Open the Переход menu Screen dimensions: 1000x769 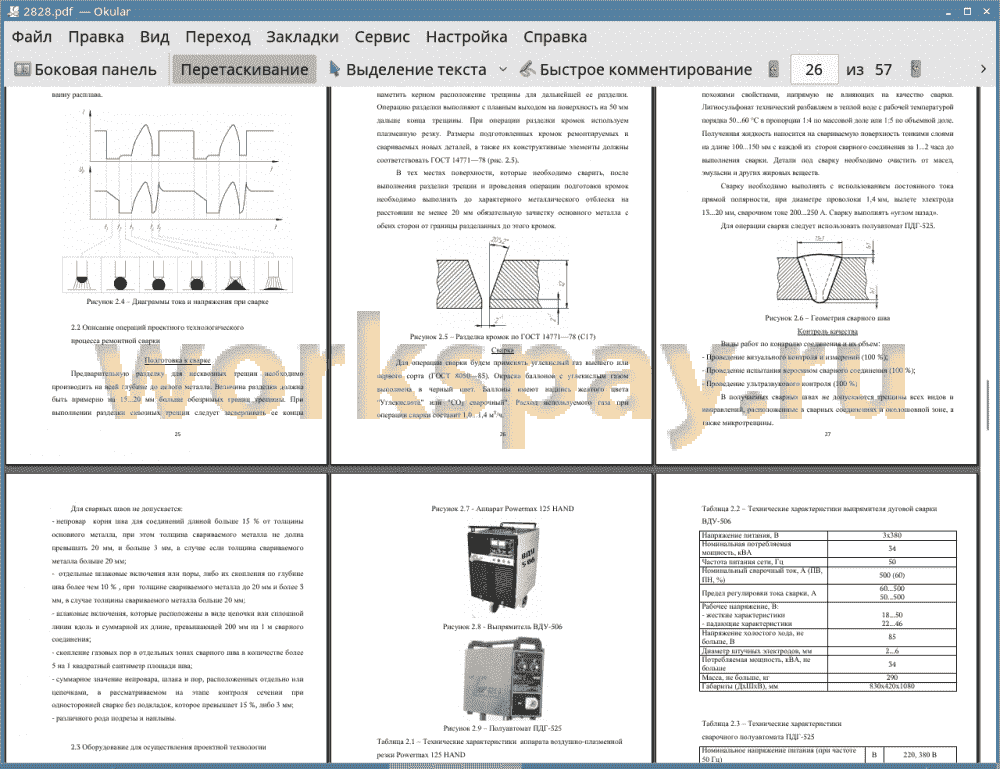tap(217, 37)
